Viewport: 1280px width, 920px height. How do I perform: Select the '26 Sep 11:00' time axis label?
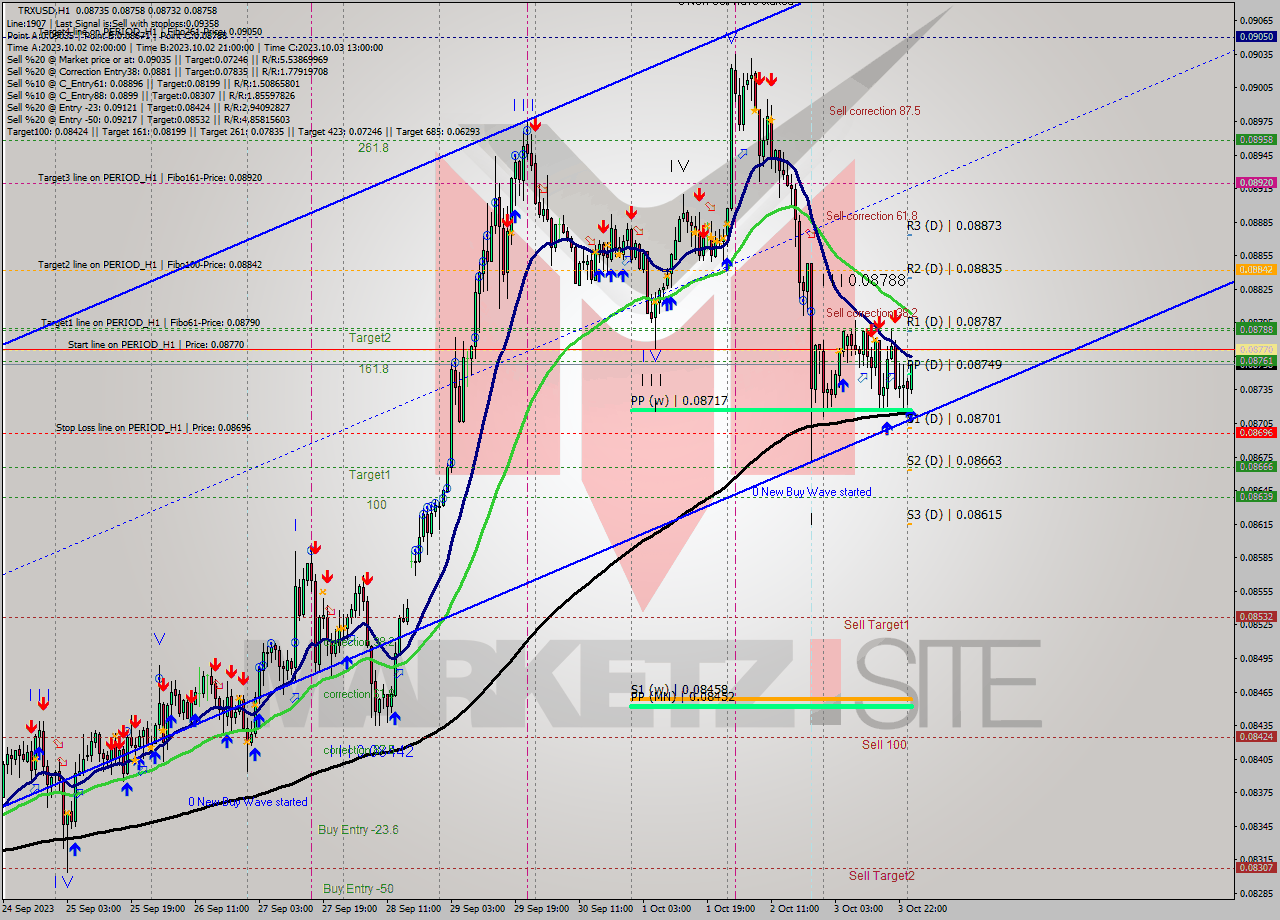[x=222, y=909]
